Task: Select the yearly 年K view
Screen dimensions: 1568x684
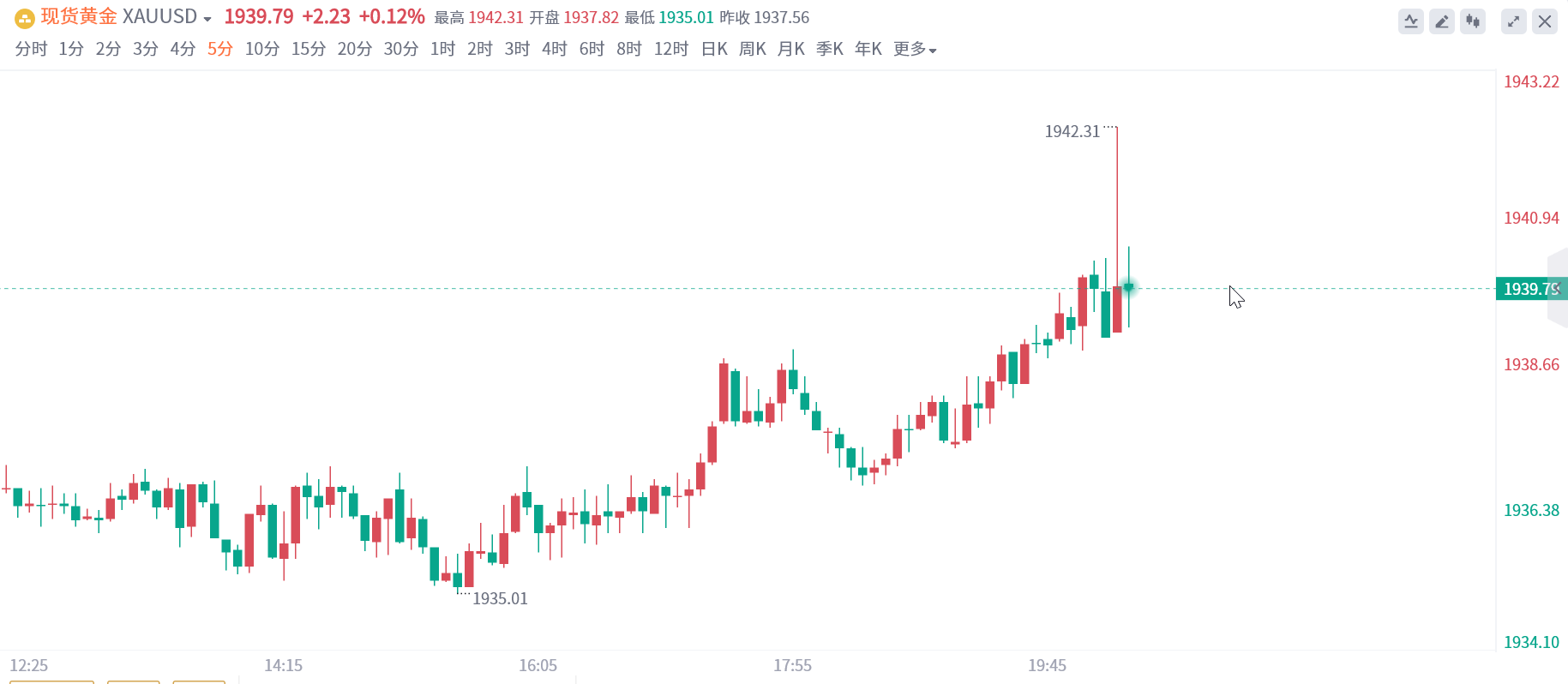Action: click(x=868, y=49)
